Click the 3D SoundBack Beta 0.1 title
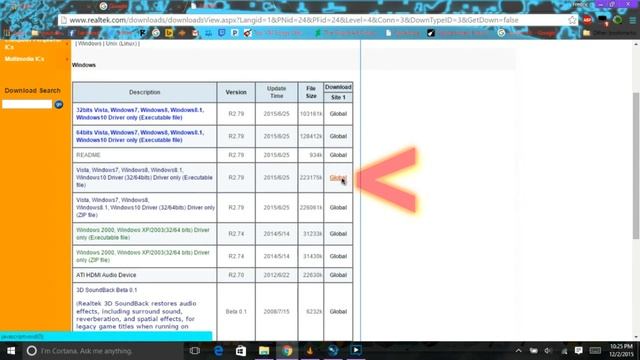 (x=107, y=290)
